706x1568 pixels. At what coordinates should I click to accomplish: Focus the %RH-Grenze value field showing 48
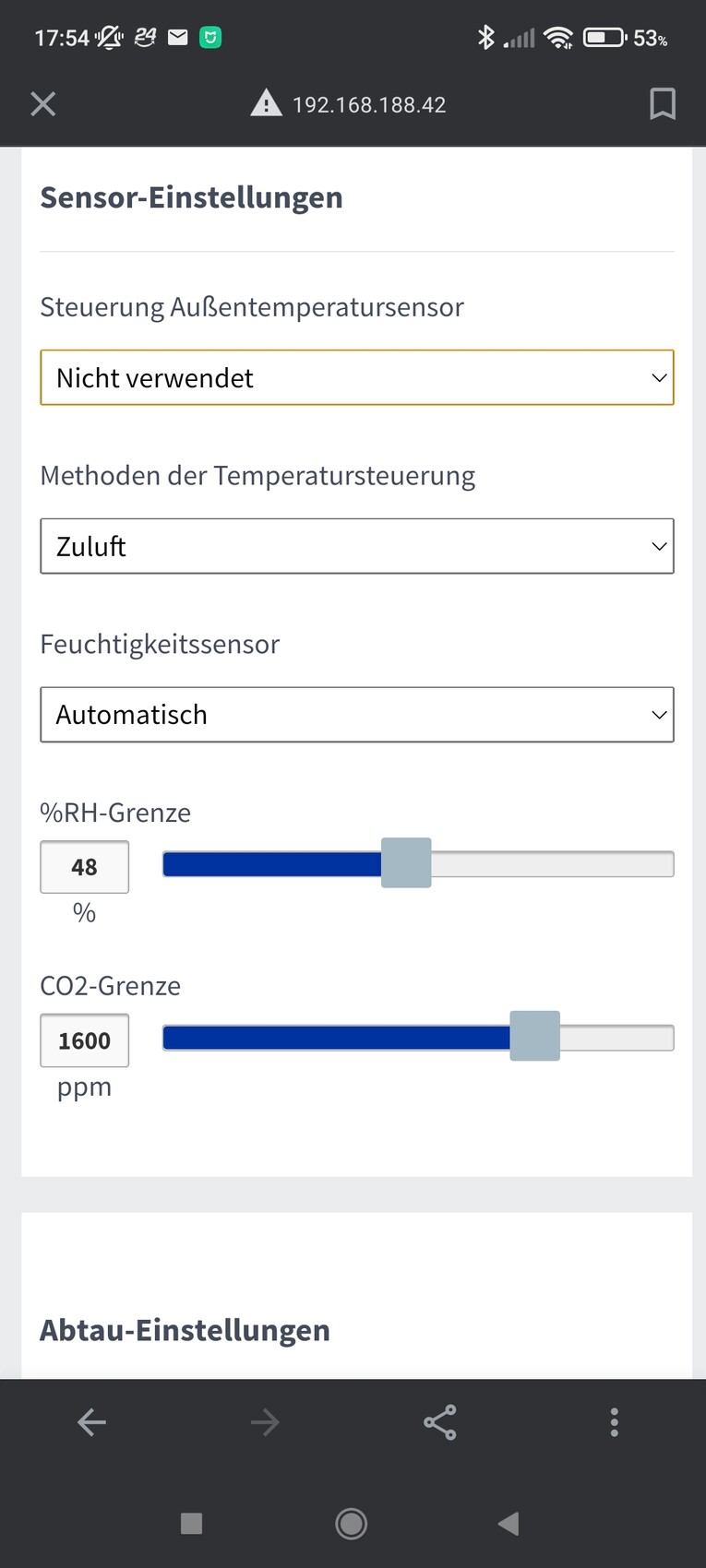point(84,867)
